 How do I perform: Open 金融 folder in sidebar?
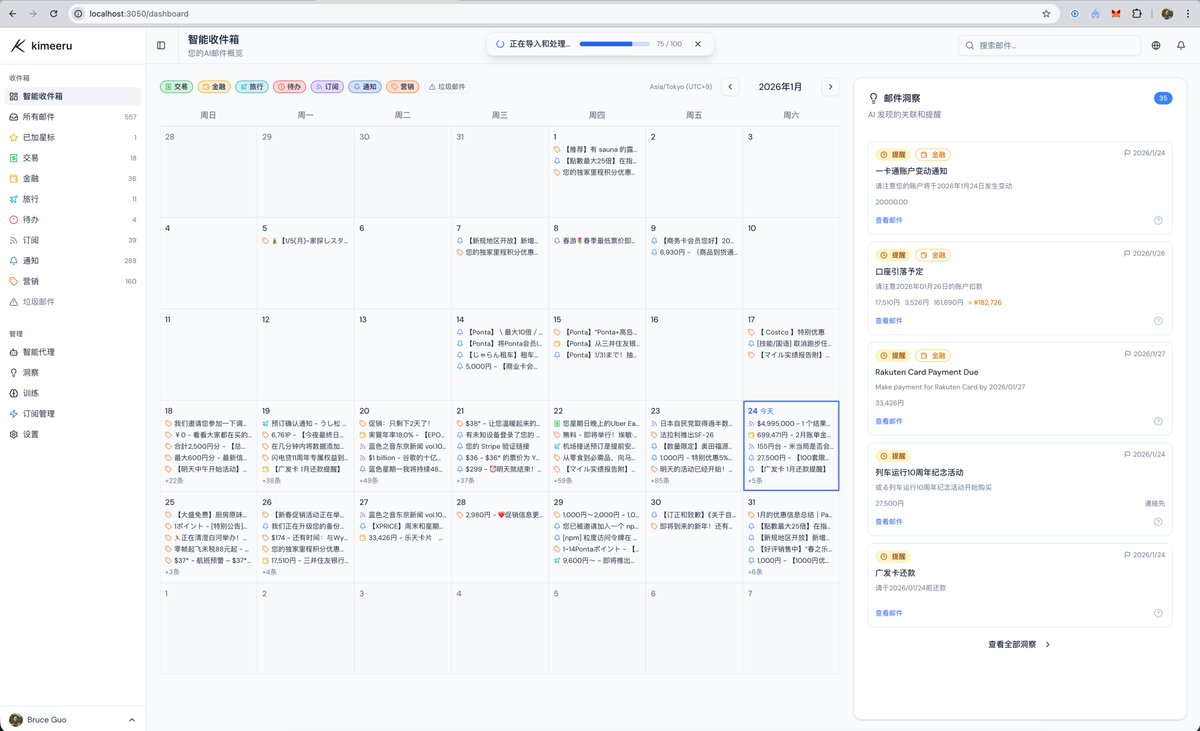click(71, 178)
